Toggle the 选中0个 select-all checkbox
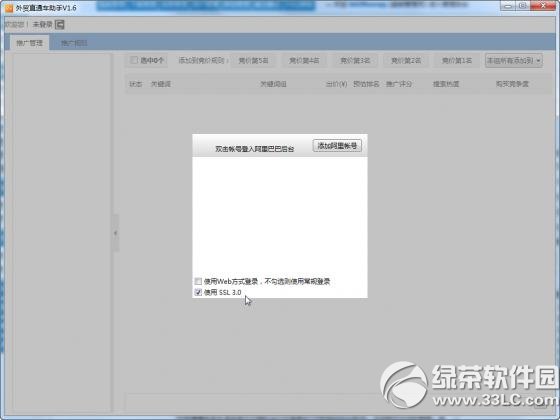560x420 pixels. [x=134, y=60]
